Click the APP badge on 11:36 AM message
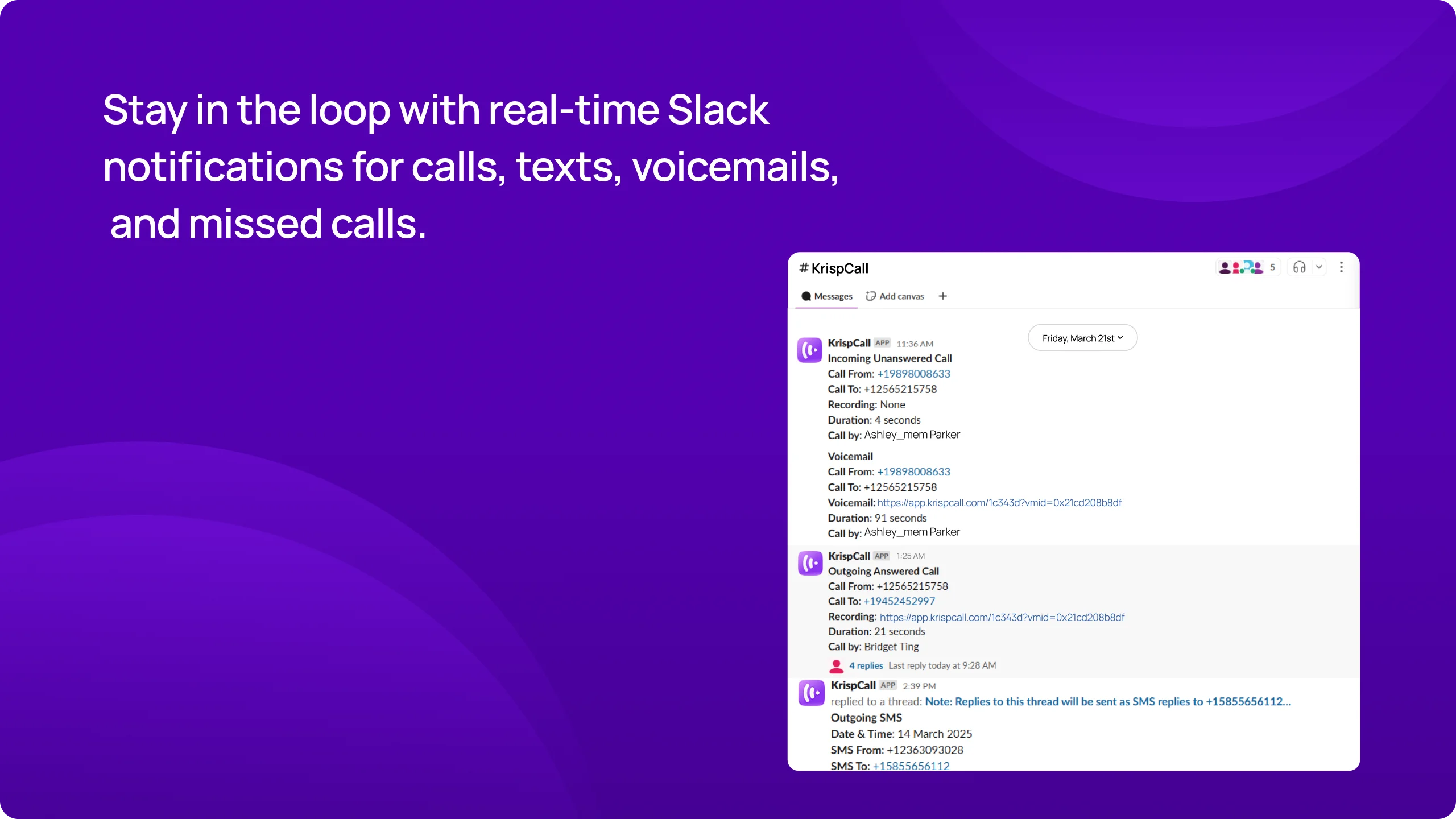 [x=882, y=343]
